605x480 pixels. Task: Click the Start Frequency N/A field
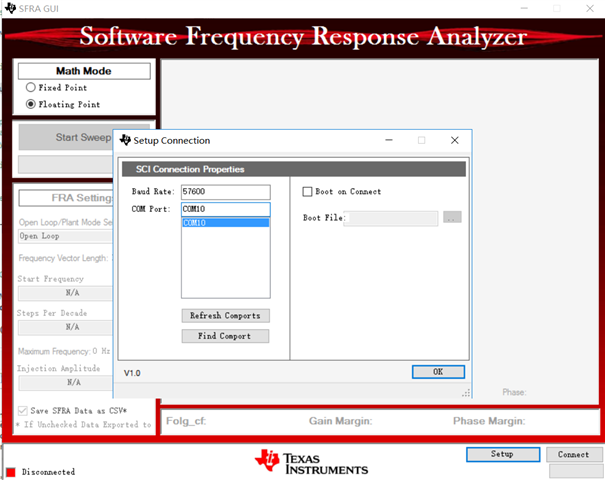pos(66,293)
